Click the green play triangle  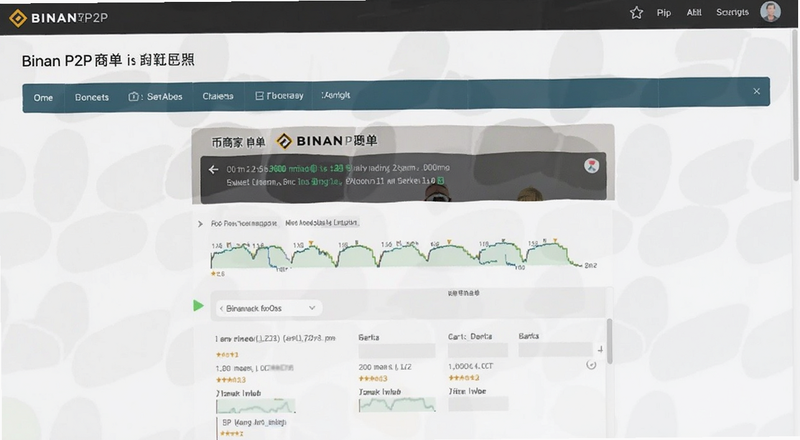198,306
